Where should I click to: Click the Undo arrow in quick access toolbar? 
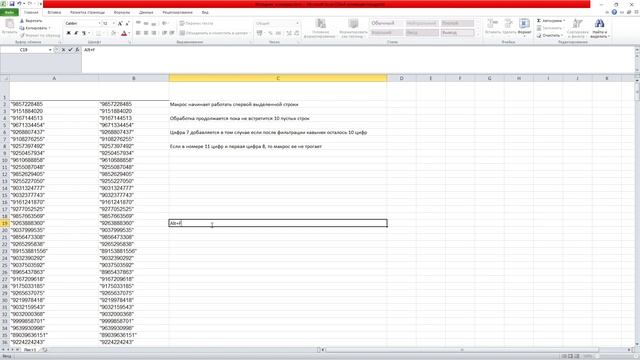[19, 4]
